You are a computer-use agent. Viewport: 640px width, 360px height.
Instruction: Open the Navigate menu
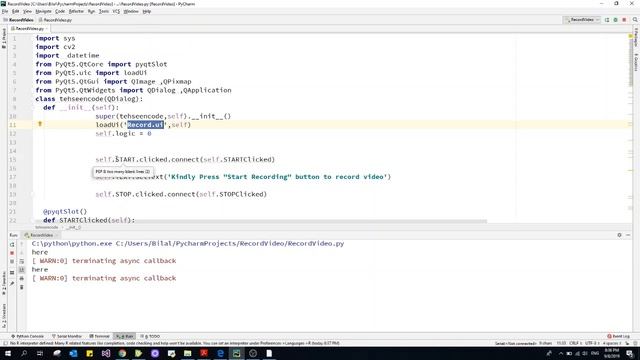tap(43, 11)
